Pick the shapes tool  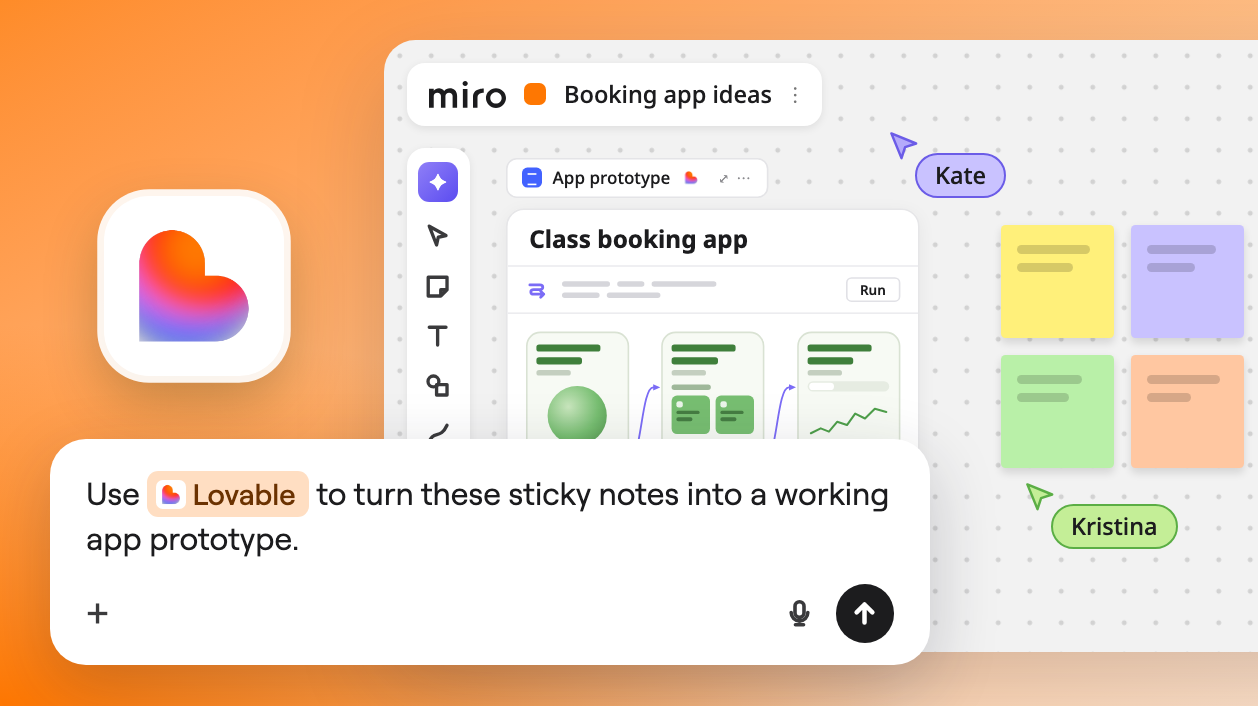point(437,386)
